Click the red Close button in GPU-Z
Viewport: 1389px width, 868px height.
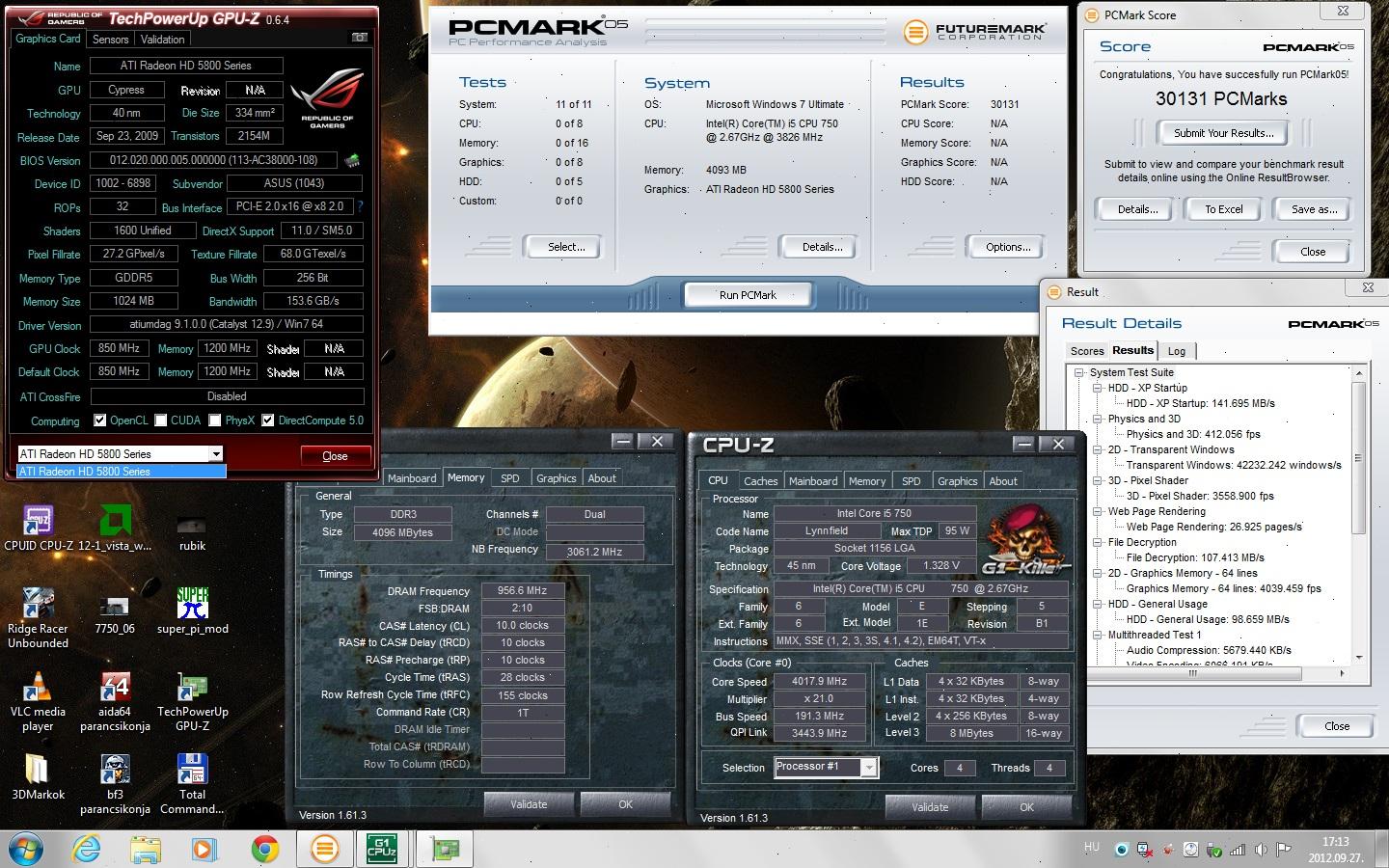[335, 456]
